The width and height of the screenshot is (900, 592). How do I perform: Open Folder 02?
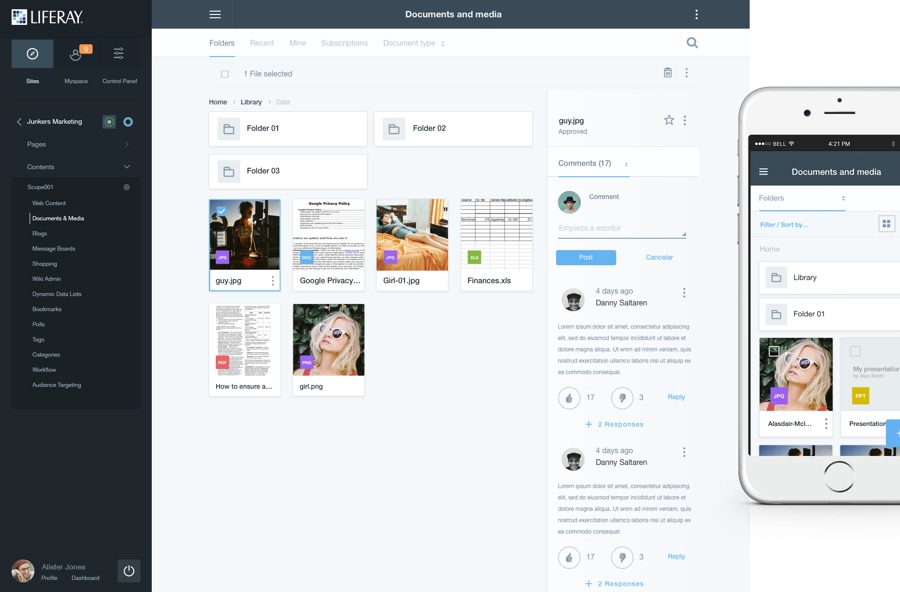pos(453,129)
